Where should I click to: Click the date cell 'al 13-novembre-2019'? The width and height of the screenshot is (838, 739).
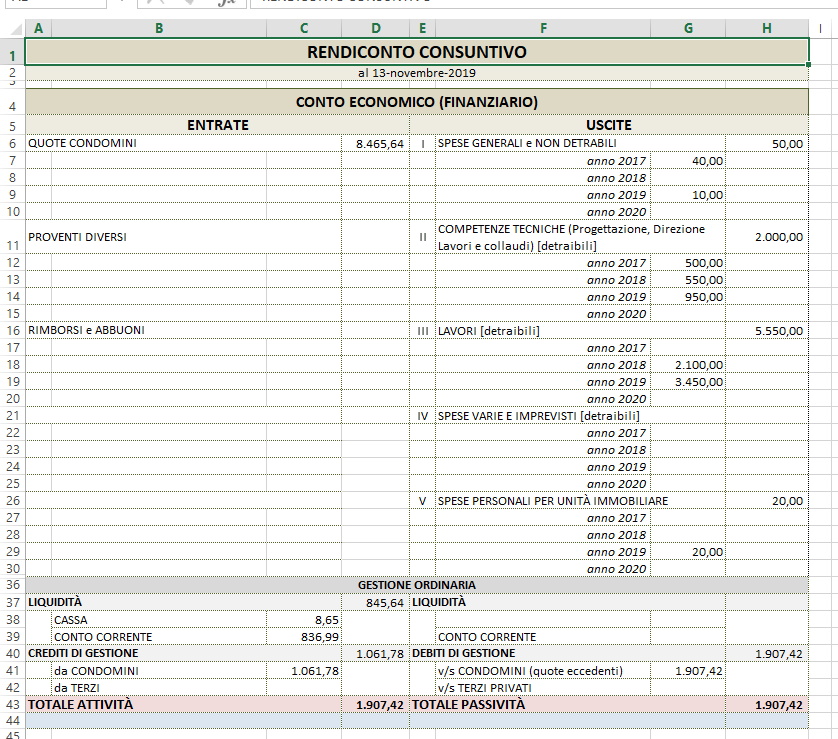click(417, 73)
